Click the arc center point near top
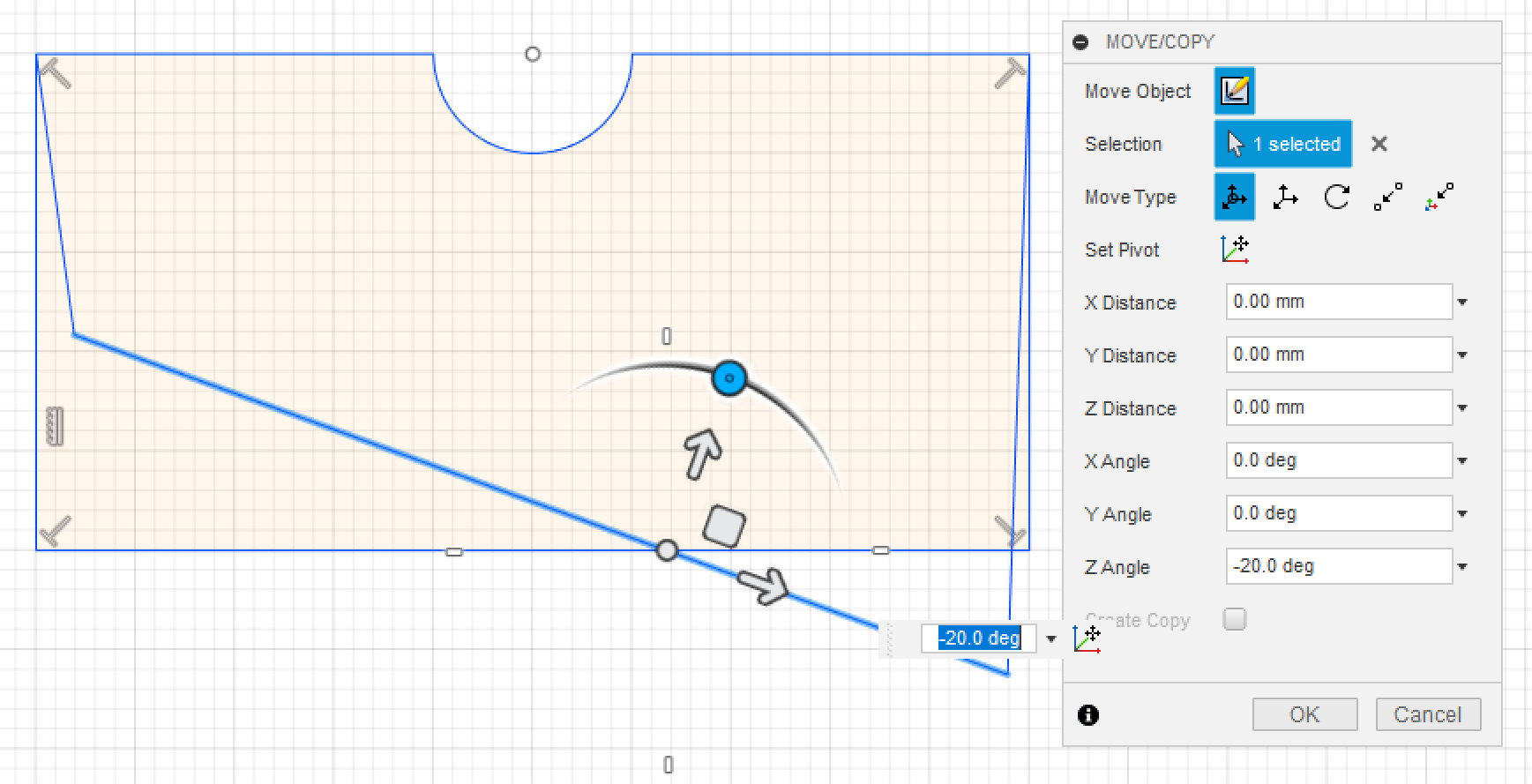 [533, 54]
